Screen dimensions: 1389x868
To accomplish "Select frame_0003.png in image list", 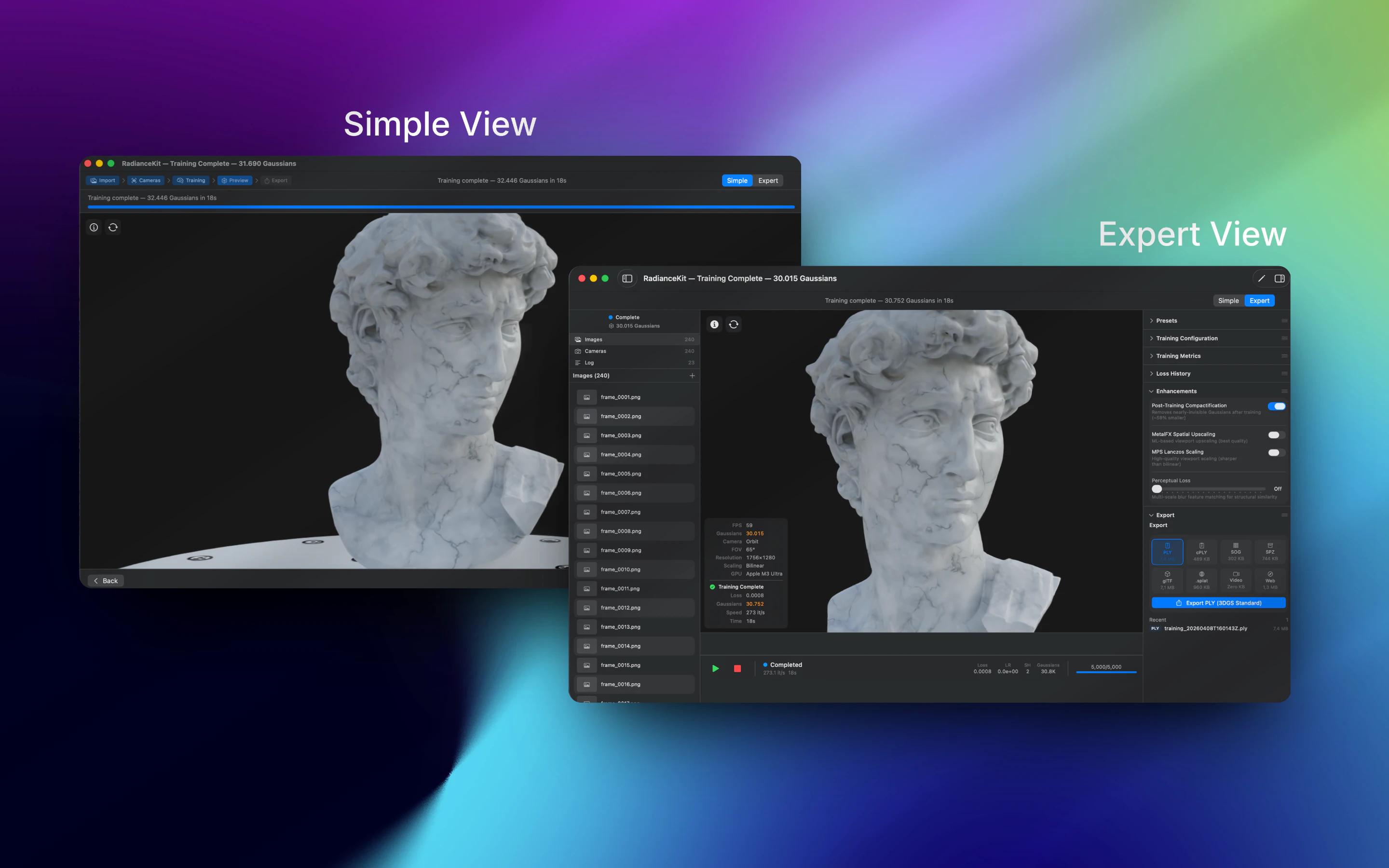I will [x=634, y=435].
